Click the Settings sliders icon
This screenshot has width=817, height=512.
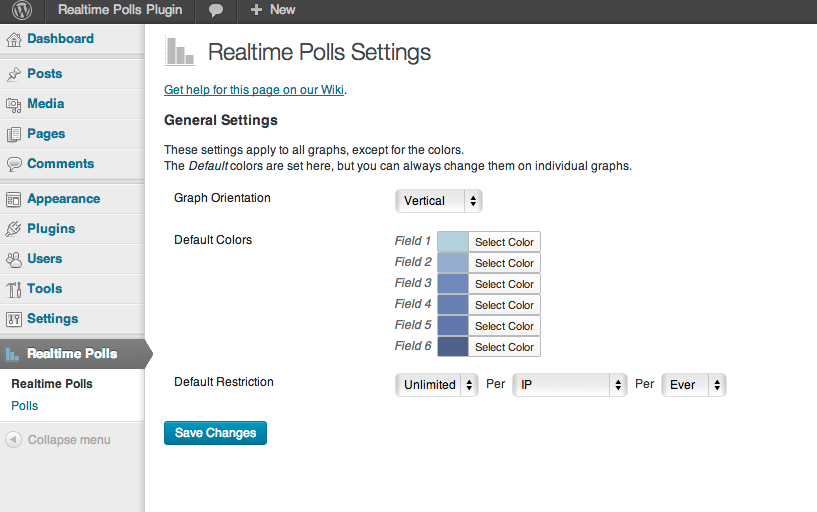14,319
